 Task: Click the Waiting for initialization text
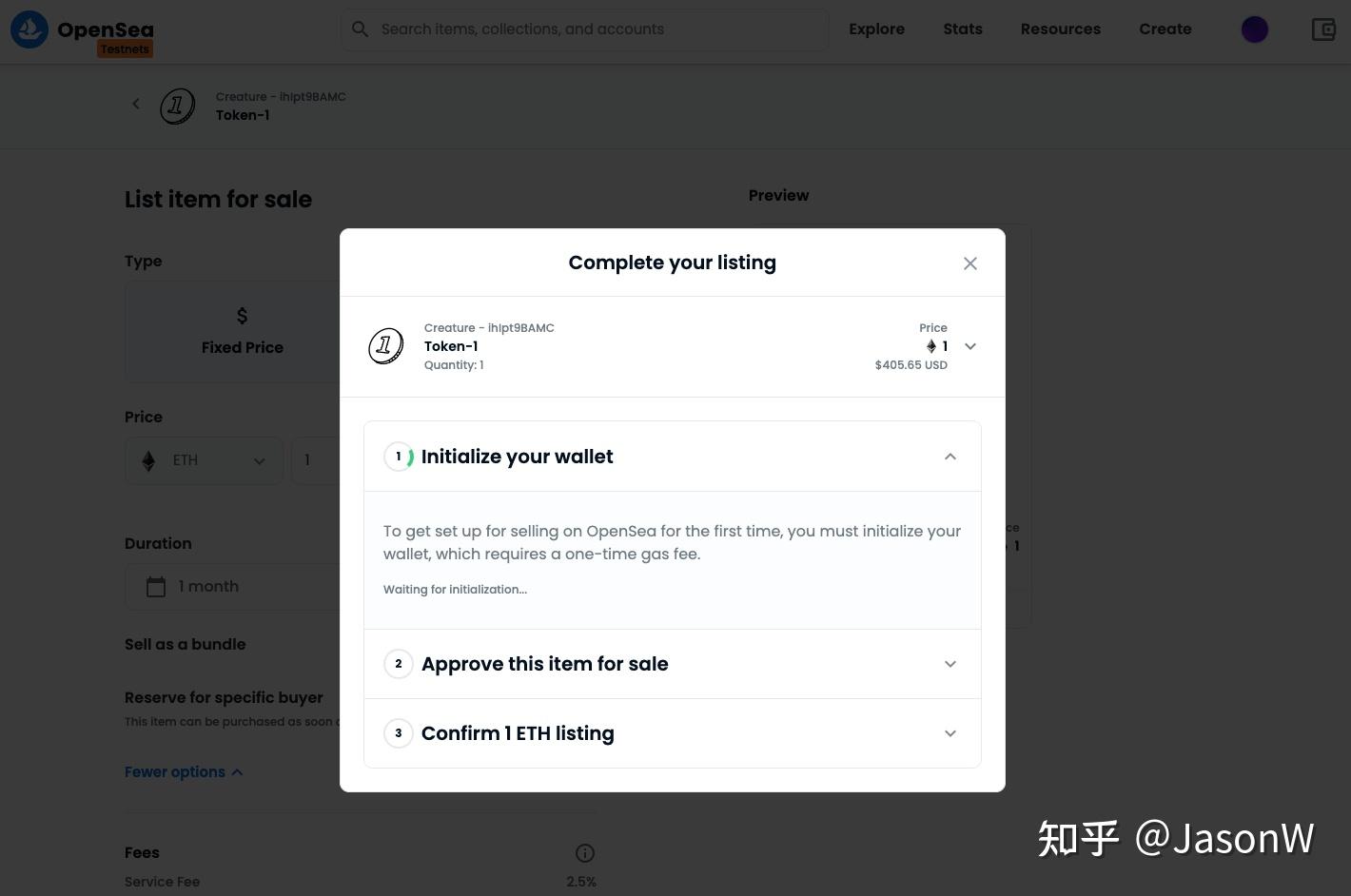[455, 590]
